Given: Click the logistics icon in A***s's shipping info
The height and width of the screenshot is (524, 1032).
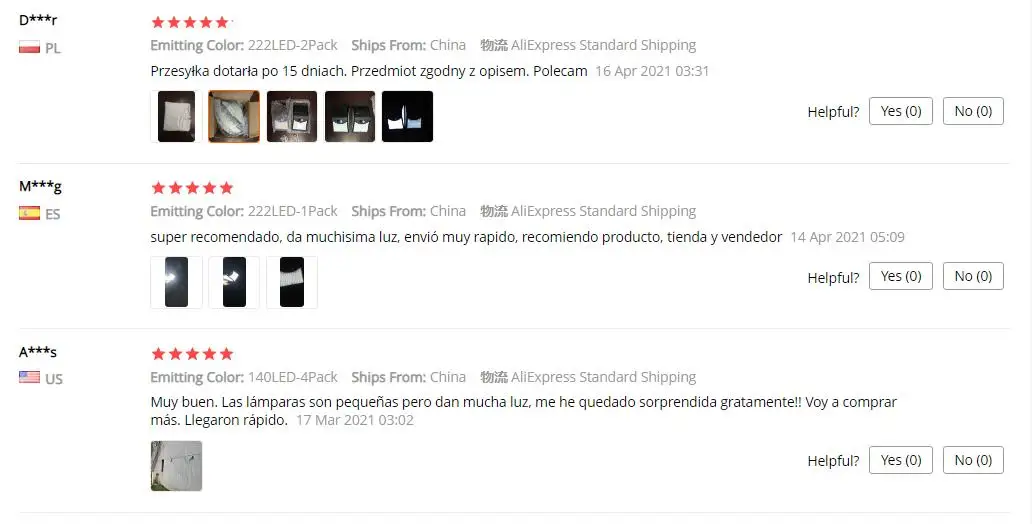Looking at the screenshot, I should [x=494, y=377].
